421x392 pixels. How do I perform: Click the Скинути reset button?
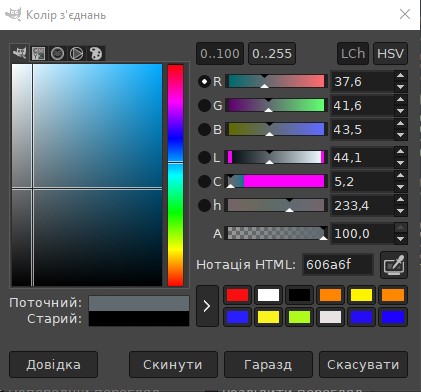pos(173,364)
